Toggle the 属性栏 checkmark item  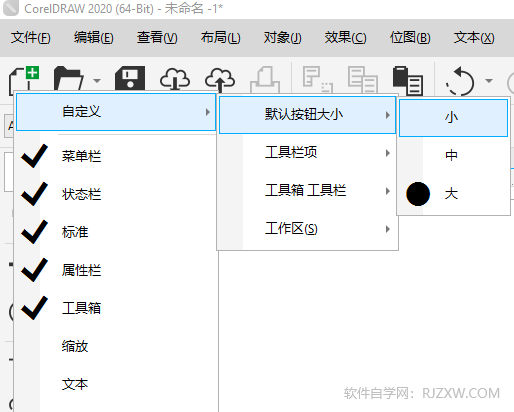coord(116,270)
